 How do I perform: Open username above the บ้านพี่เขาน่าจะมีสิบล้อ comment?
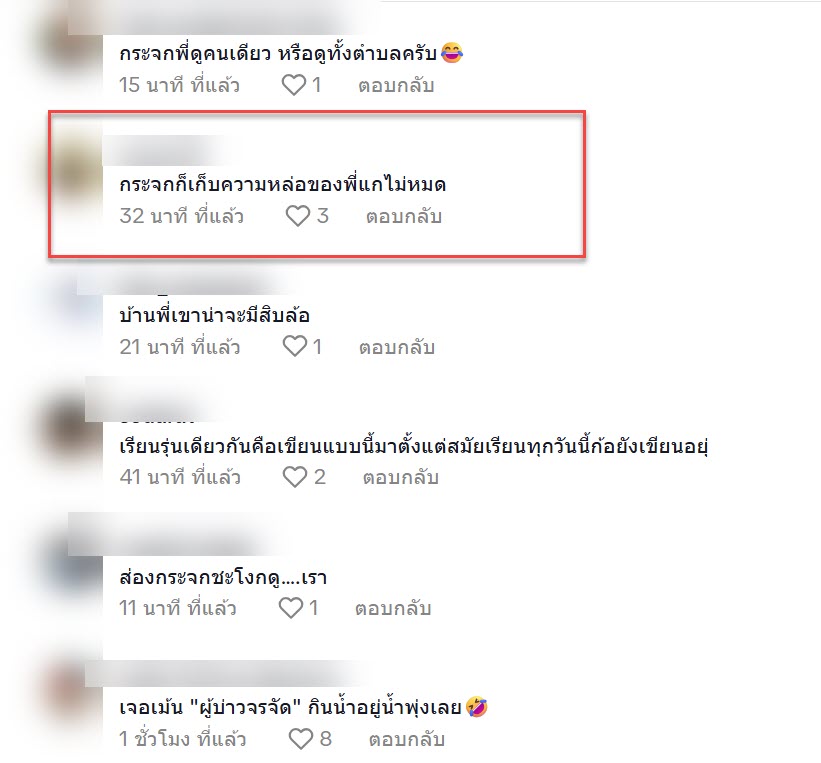pos(188,284)
